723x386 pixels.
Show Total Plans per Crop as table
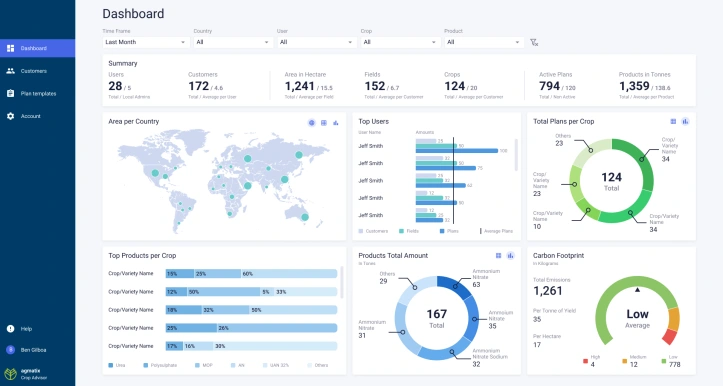[x=673, y=121]
